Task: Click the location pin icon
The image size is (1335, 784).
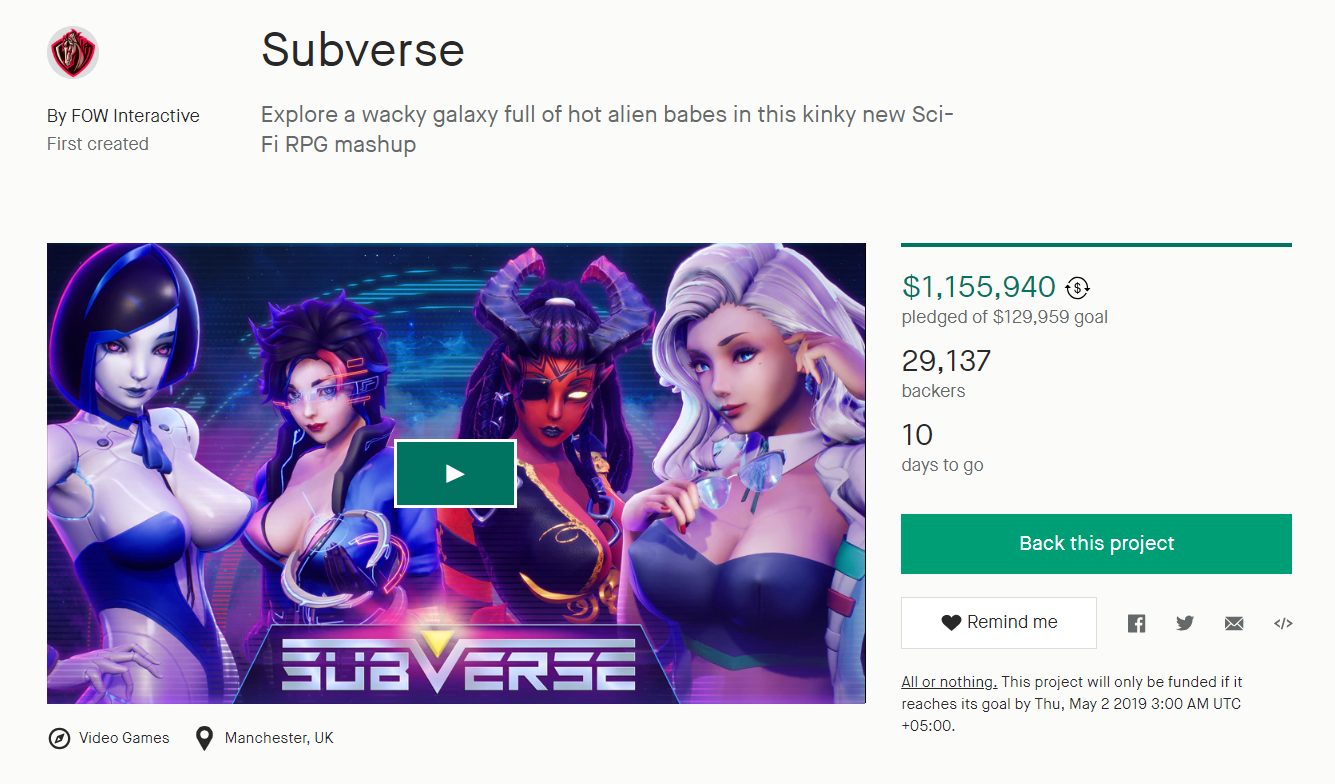Action: click(x=204, y=739)
